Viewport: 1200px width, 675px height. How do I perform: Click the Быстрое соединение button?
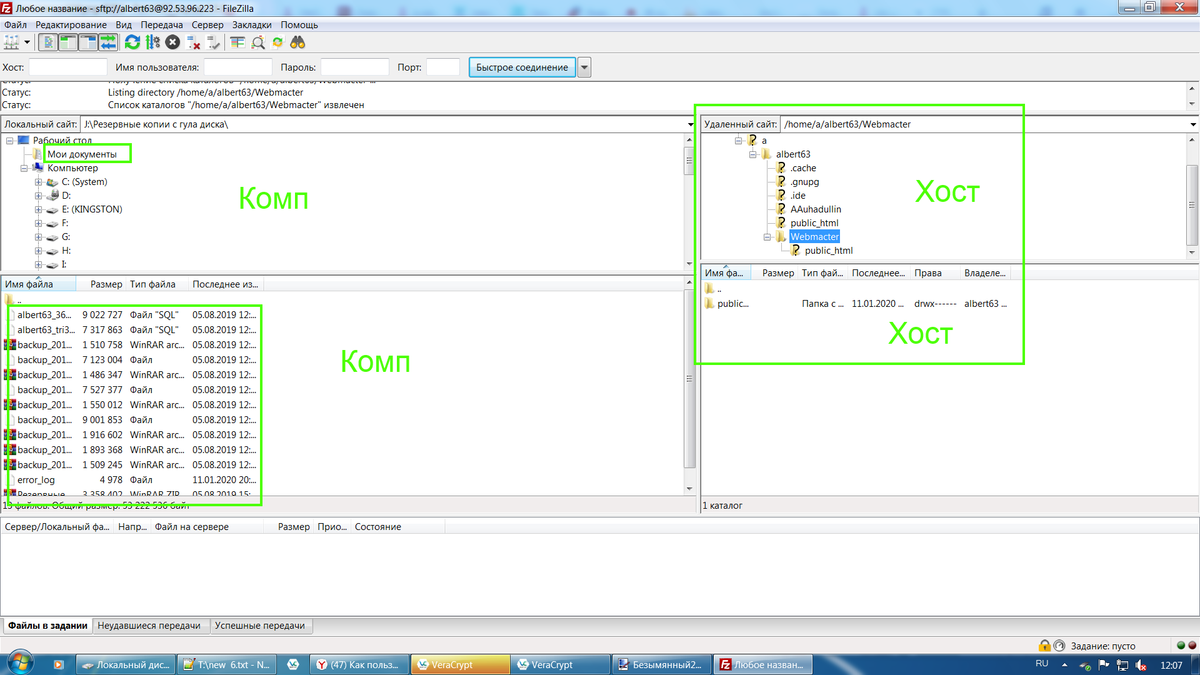[x=522, y=67]
